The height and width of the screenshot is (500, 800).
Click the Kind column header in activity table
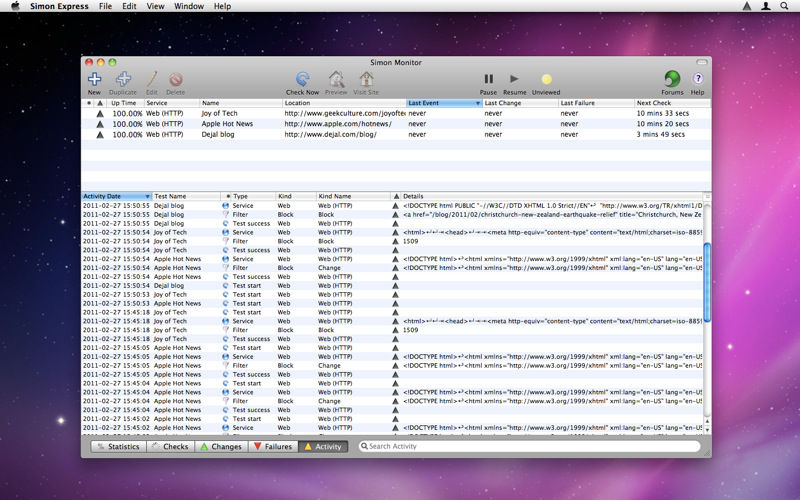[x=296, y=196]
